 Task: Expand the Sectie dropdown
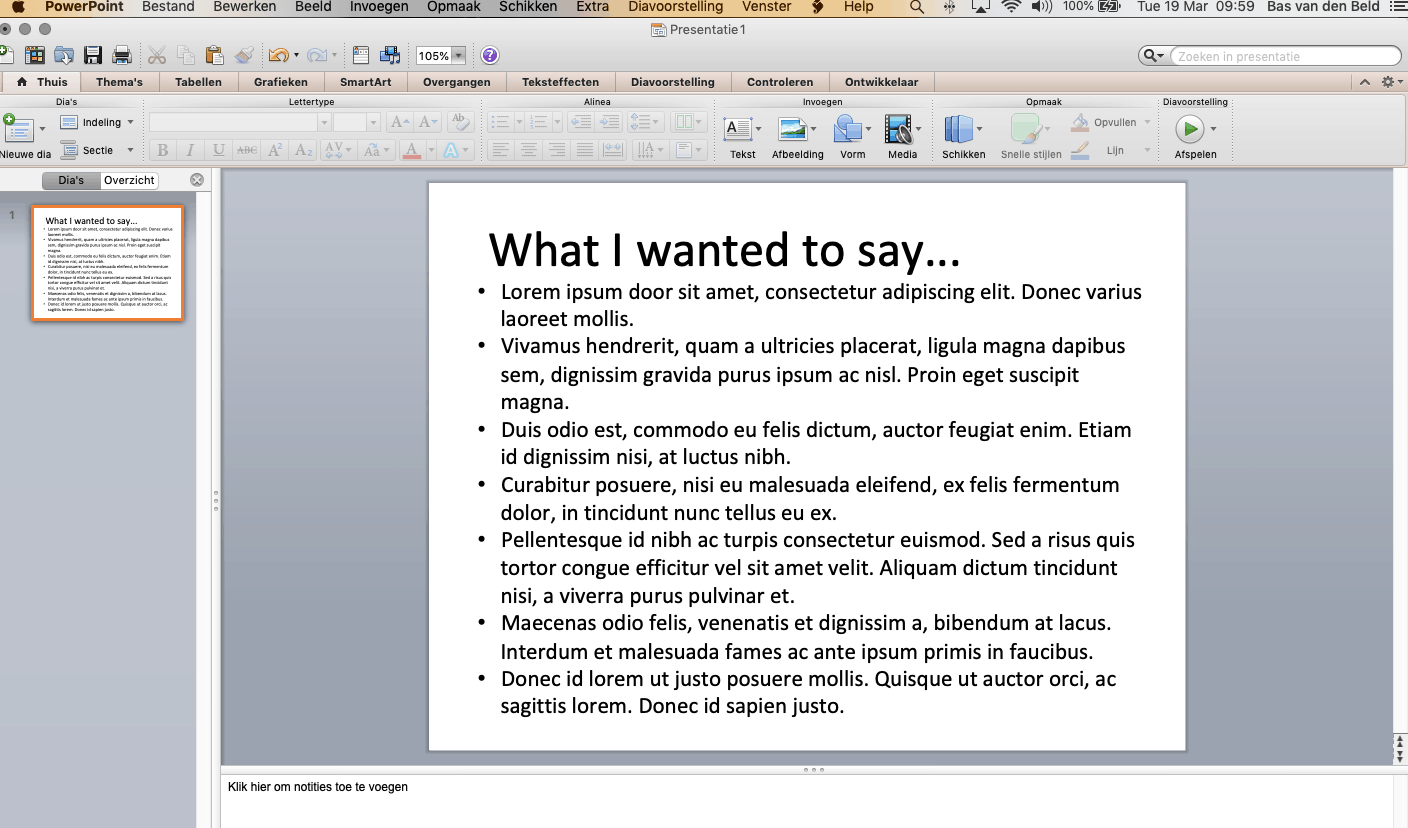point(97,150)
